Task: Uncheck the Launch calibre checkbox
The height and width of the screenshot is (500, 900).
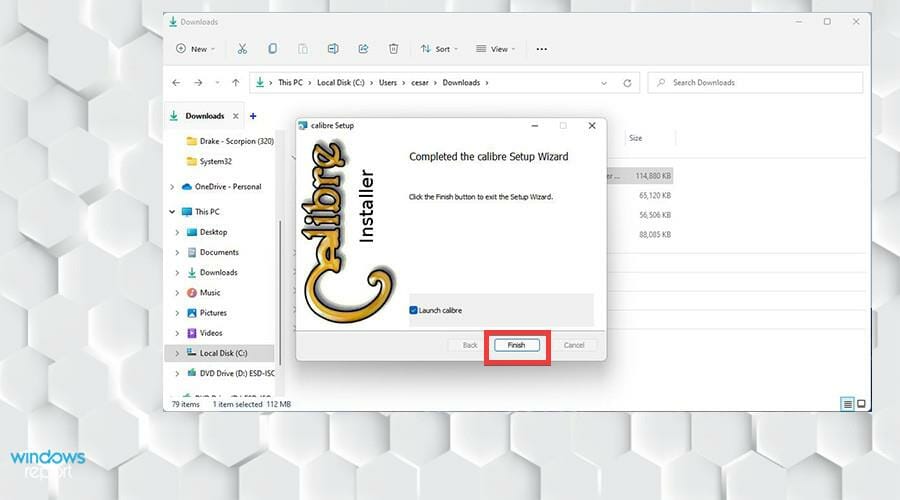Action: point(413,311)
